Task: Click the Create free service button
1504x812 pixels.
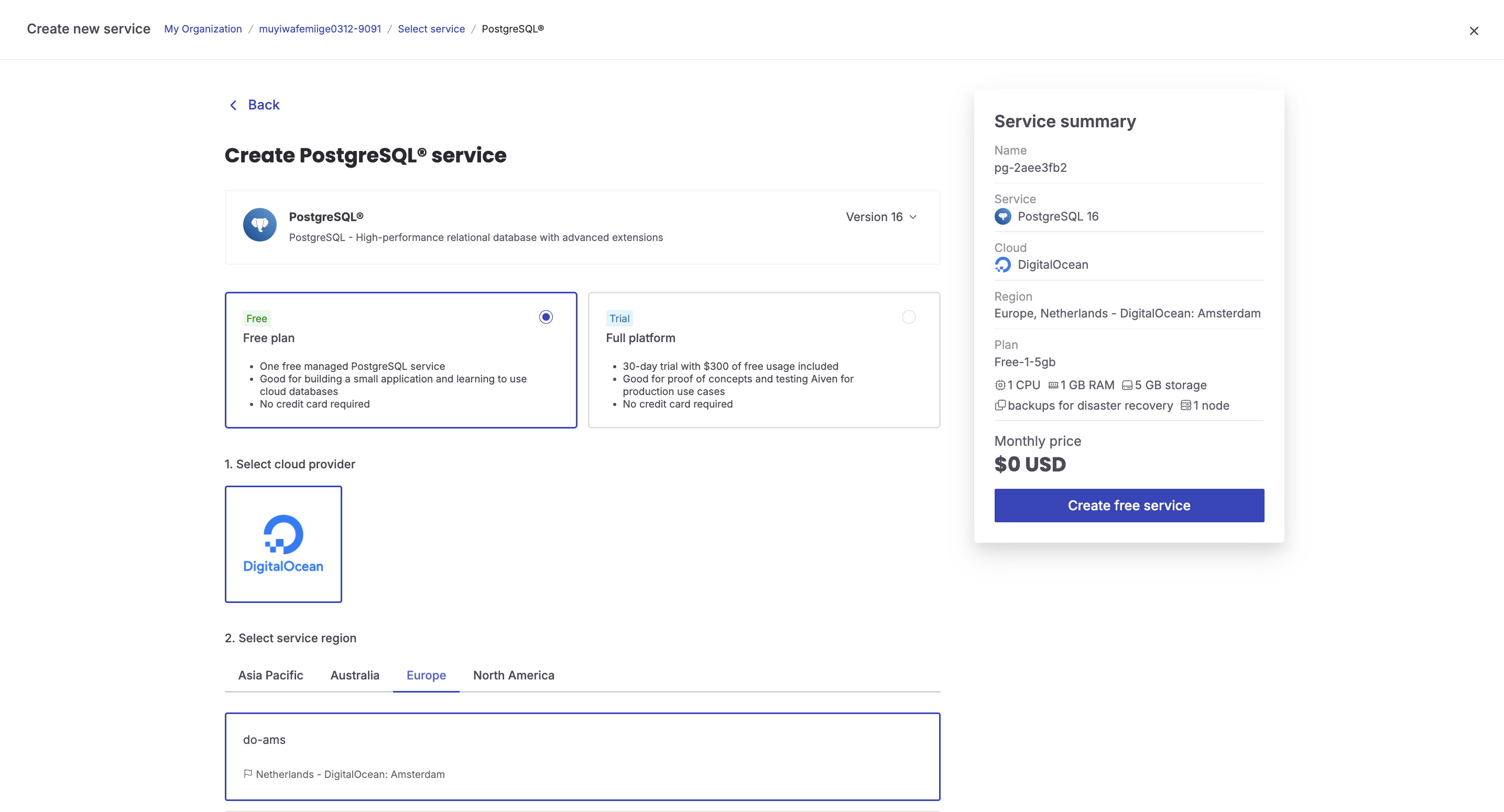Action: [x=1129, y=506]
